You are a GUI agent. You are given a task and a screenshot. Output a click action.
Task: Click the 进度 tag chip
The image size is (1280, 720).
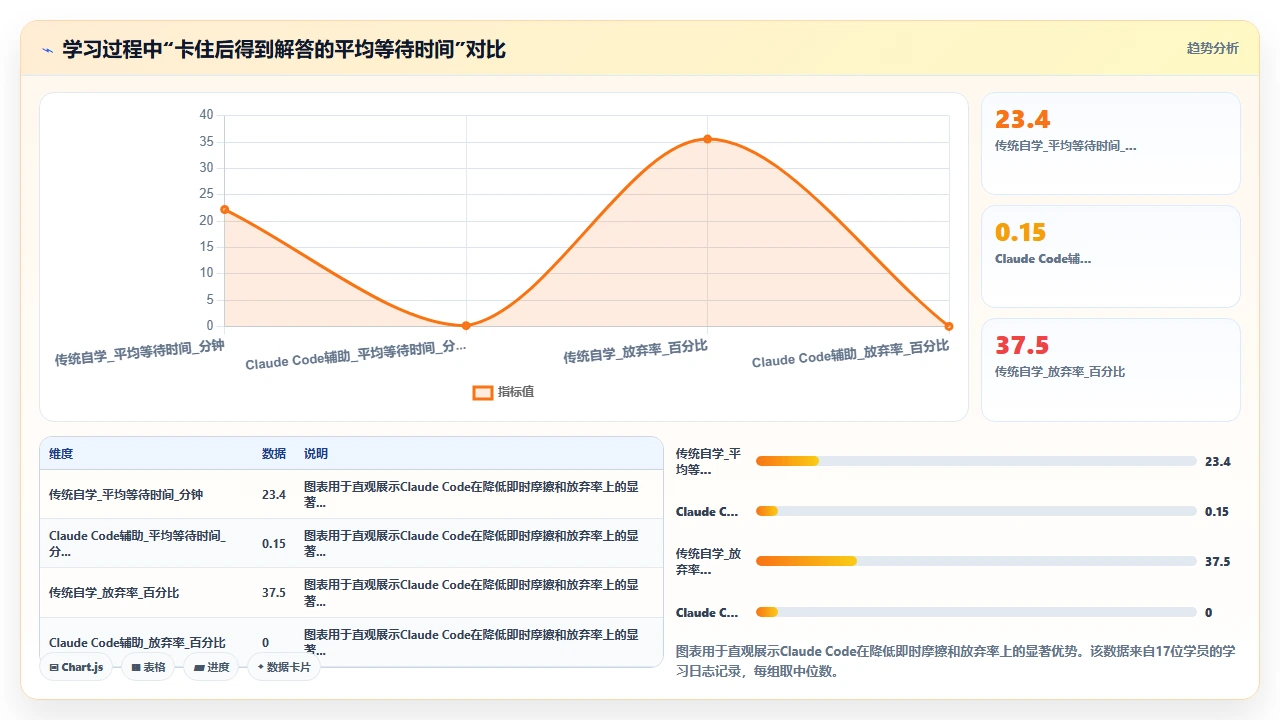coord(211,667)
